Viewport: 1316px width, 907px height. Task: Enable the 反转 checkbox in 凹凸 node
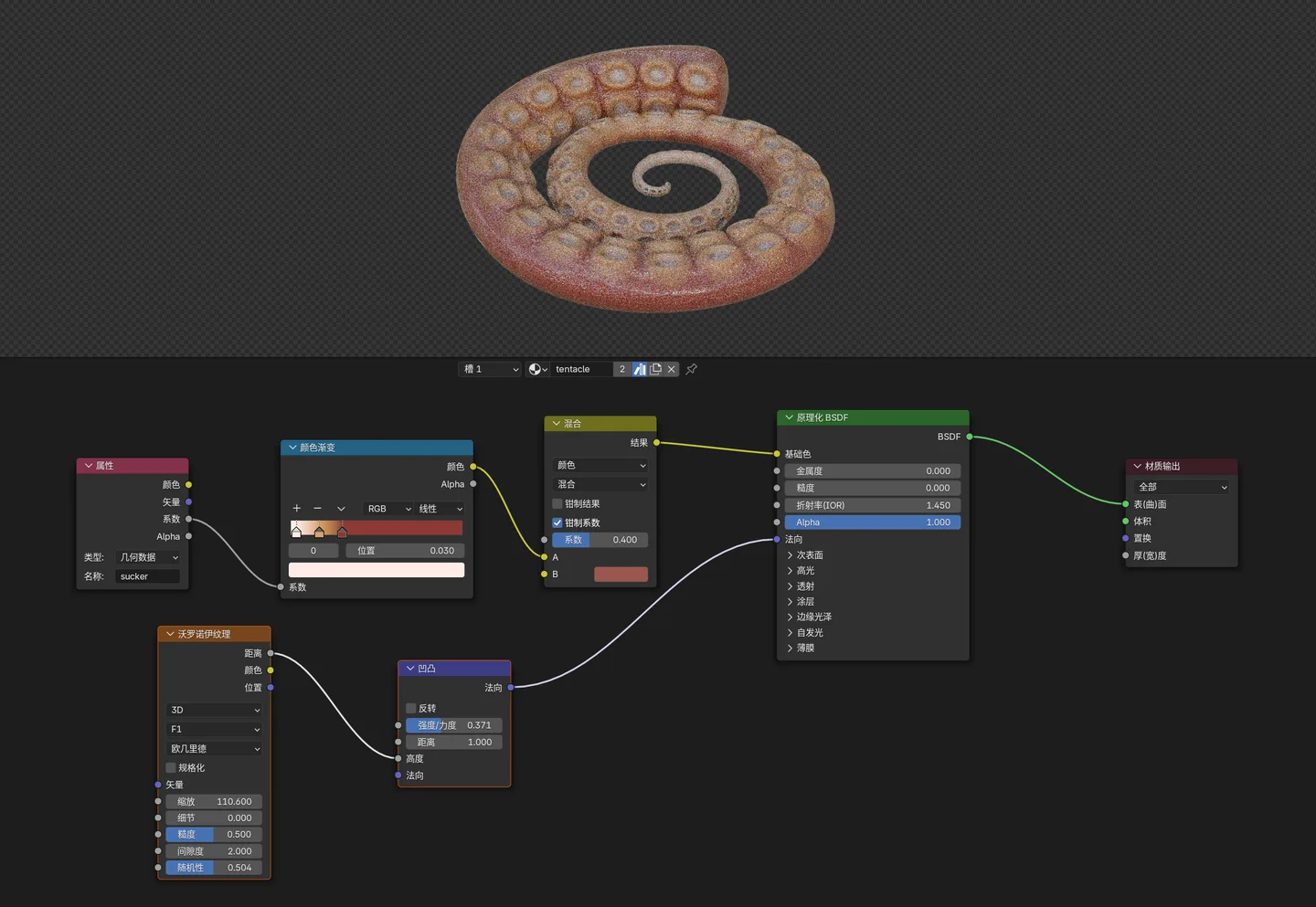[411, 708]
